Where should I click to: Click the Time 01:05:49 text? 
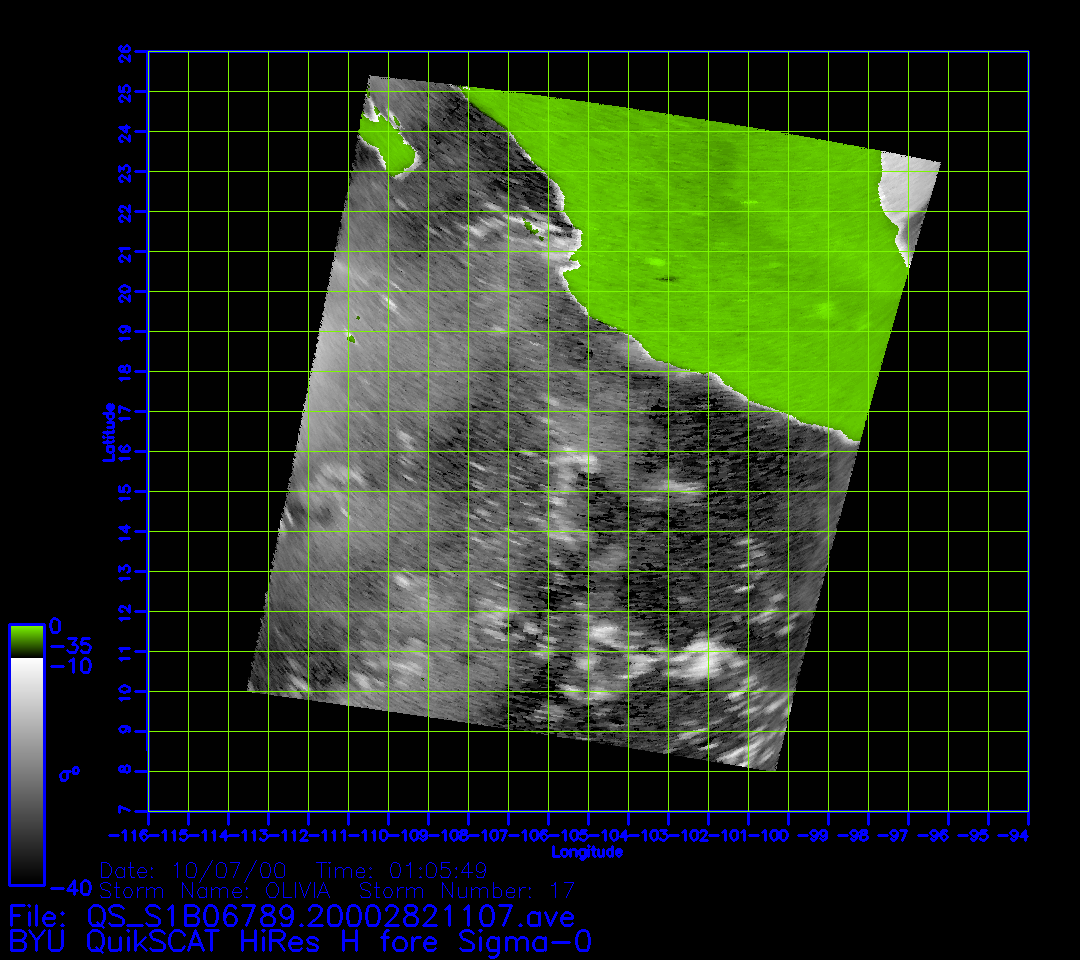401,869
